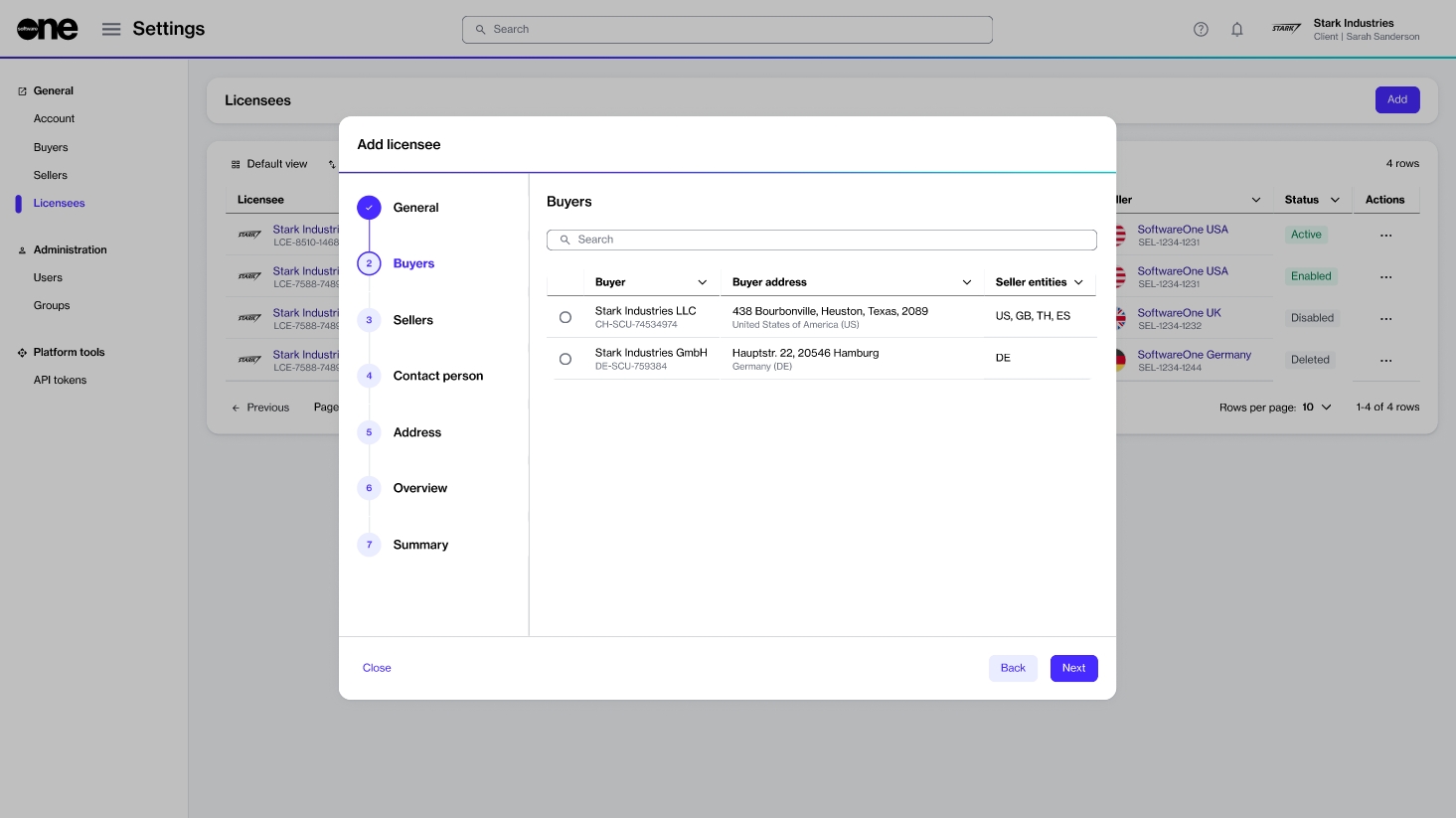Expand the Seller entities column dropdown

click(x=1078, y=282)
